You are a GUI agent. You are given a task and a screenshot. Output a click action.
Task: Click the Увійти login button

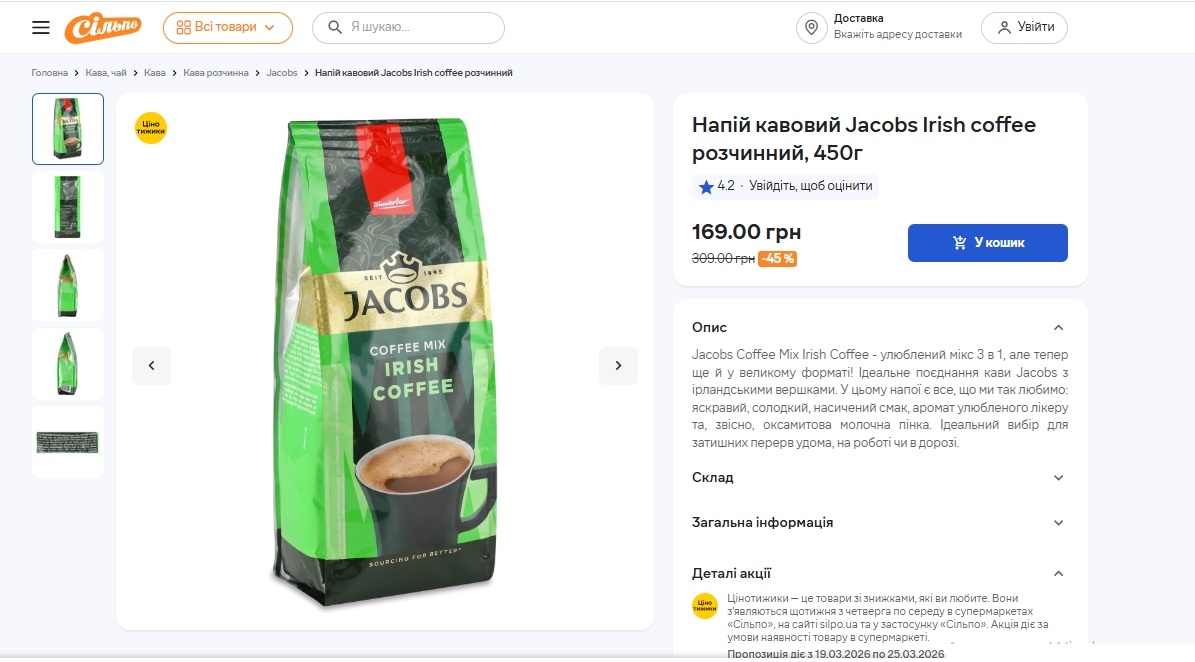click(1024, 27)
